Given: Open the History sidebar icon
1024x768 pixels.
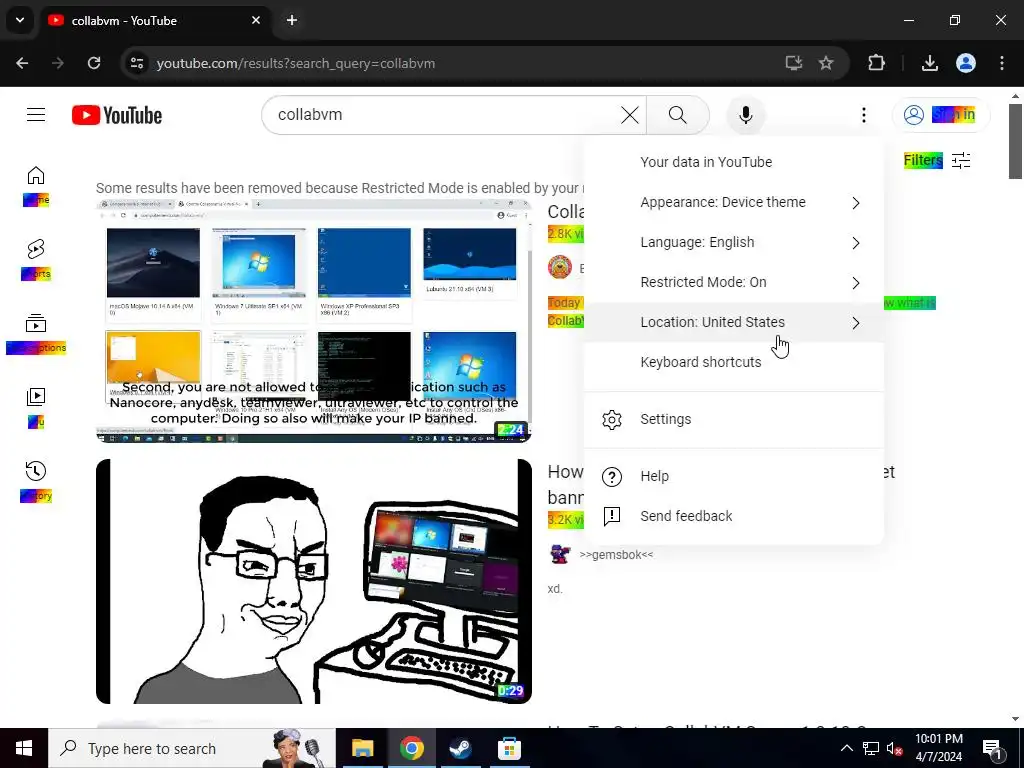Looking at the screenshot, I should [x=36, y=471].
